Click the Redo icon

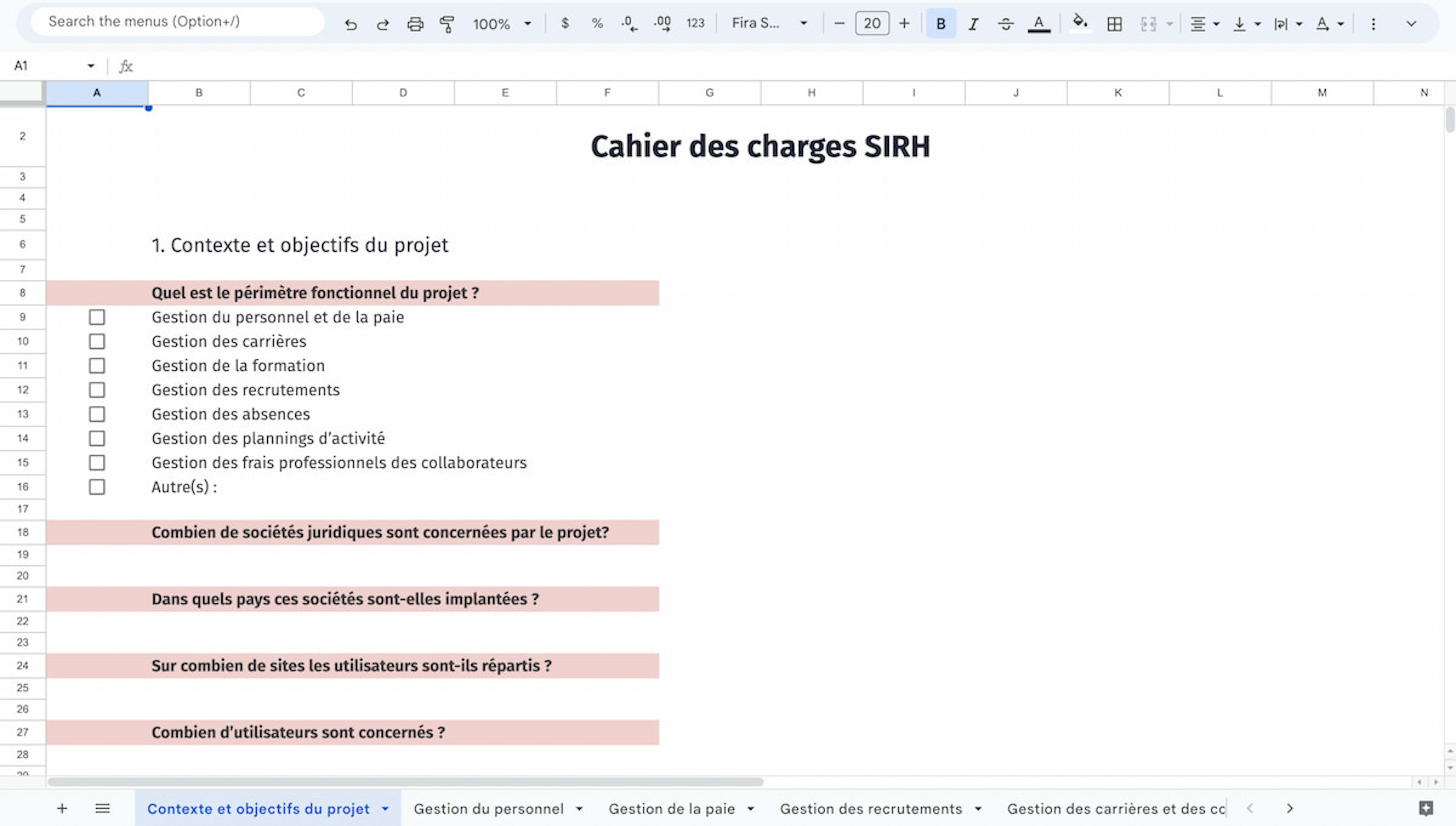(x=383, y=24)
